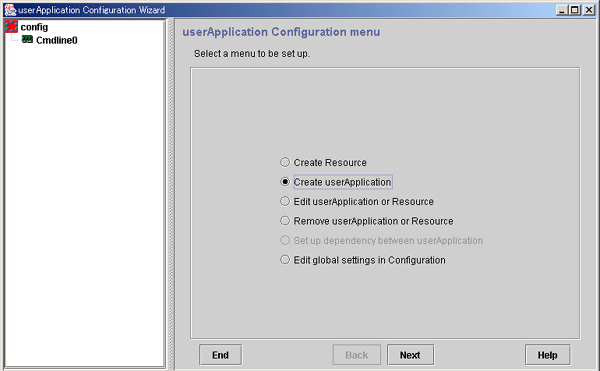The height and width of the screenshot is (371, 600).
Task: Minimize the Configuration Wizard window
Action: pos(562,10)
